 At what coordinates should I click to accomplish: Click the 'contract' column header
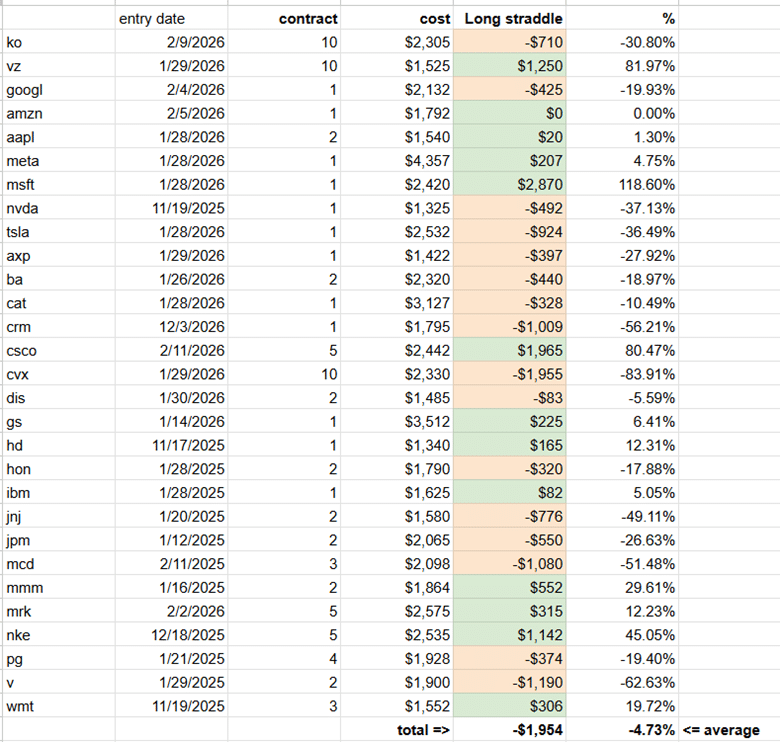click(x=308, y=19)
